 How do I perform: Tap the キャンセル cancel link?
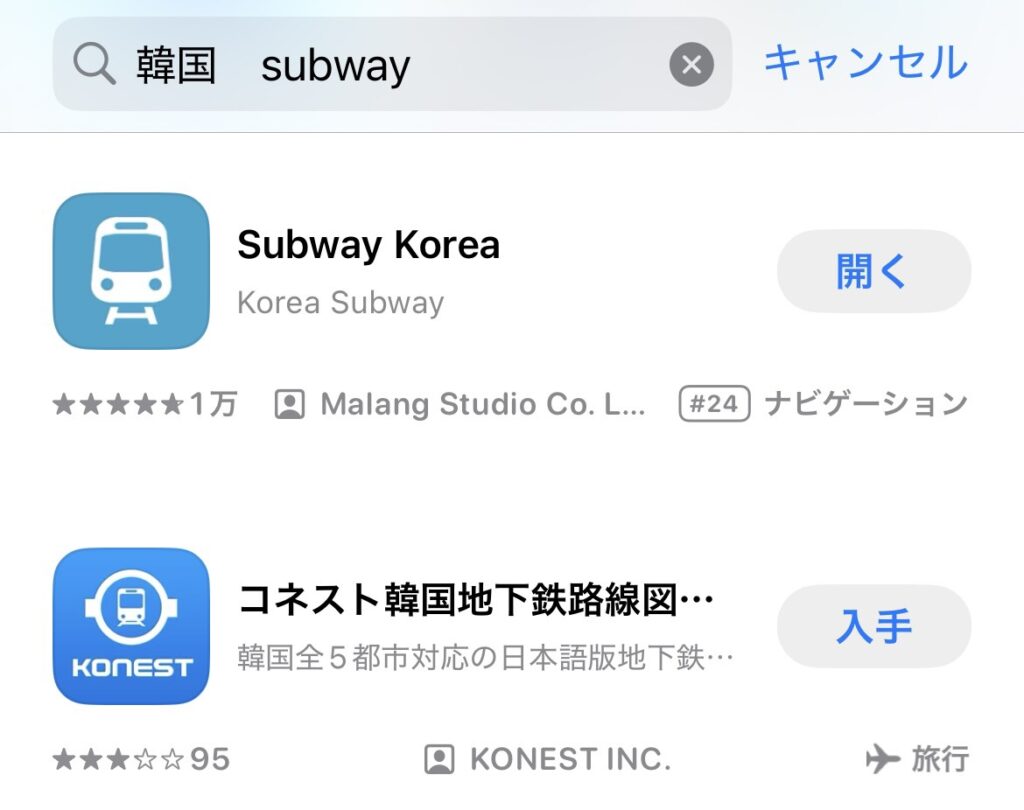pos(865,64)
